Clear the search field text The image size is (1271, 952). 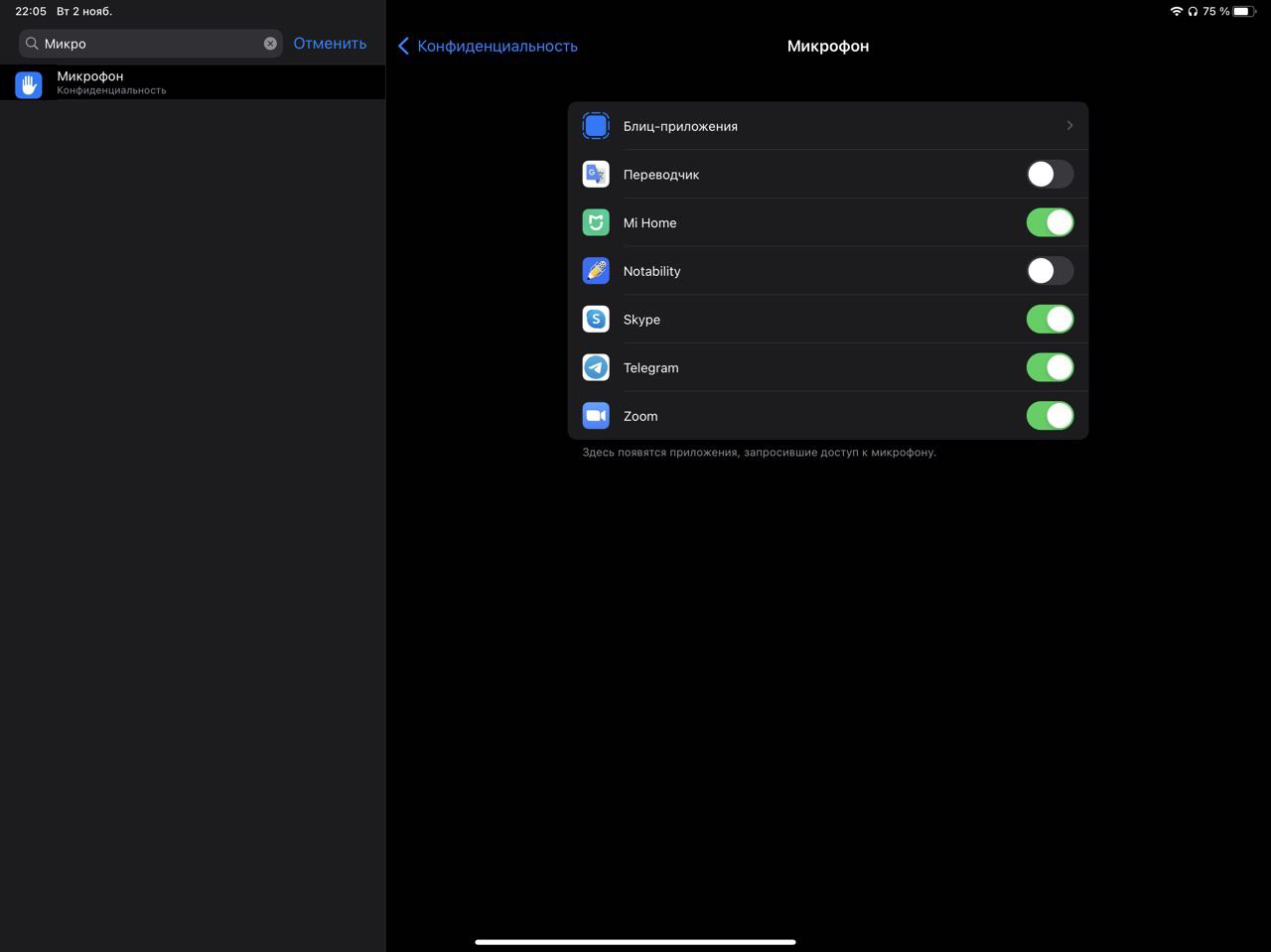pos(270,44)
